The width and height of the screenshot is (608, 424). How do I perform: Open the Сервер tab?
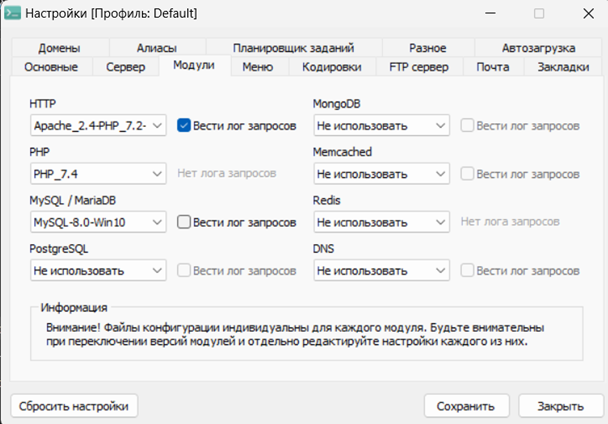point(126,67)
